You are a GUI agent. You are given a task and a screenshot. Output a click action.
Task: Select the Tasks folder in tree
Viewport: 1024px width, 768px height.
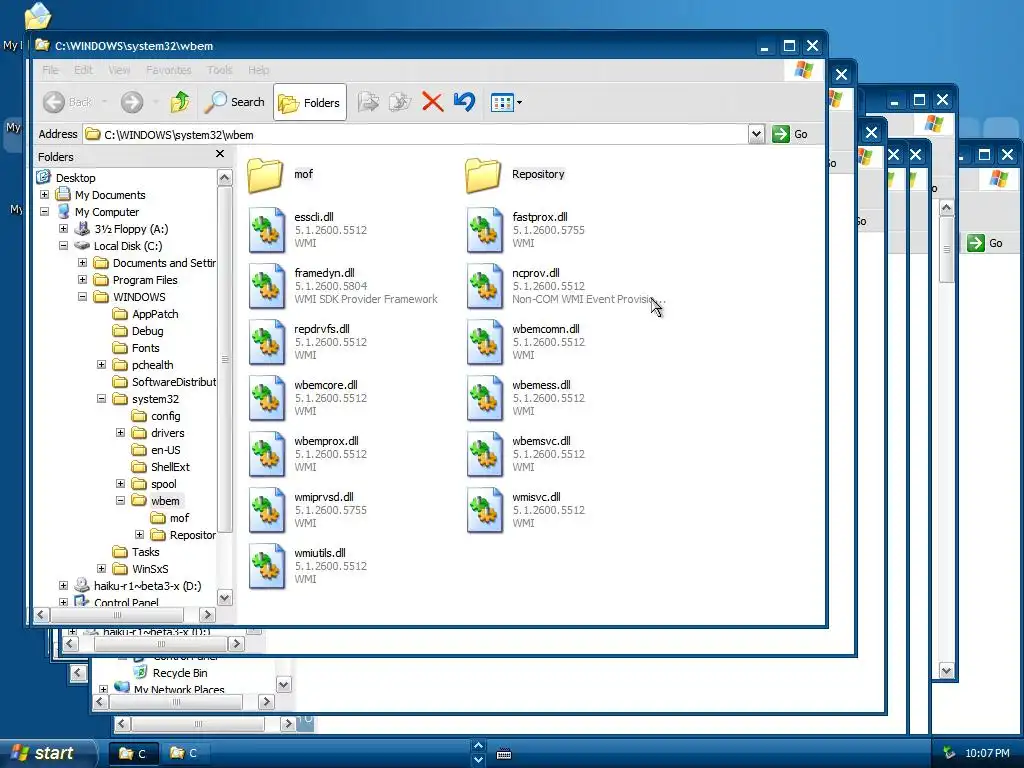145,552
